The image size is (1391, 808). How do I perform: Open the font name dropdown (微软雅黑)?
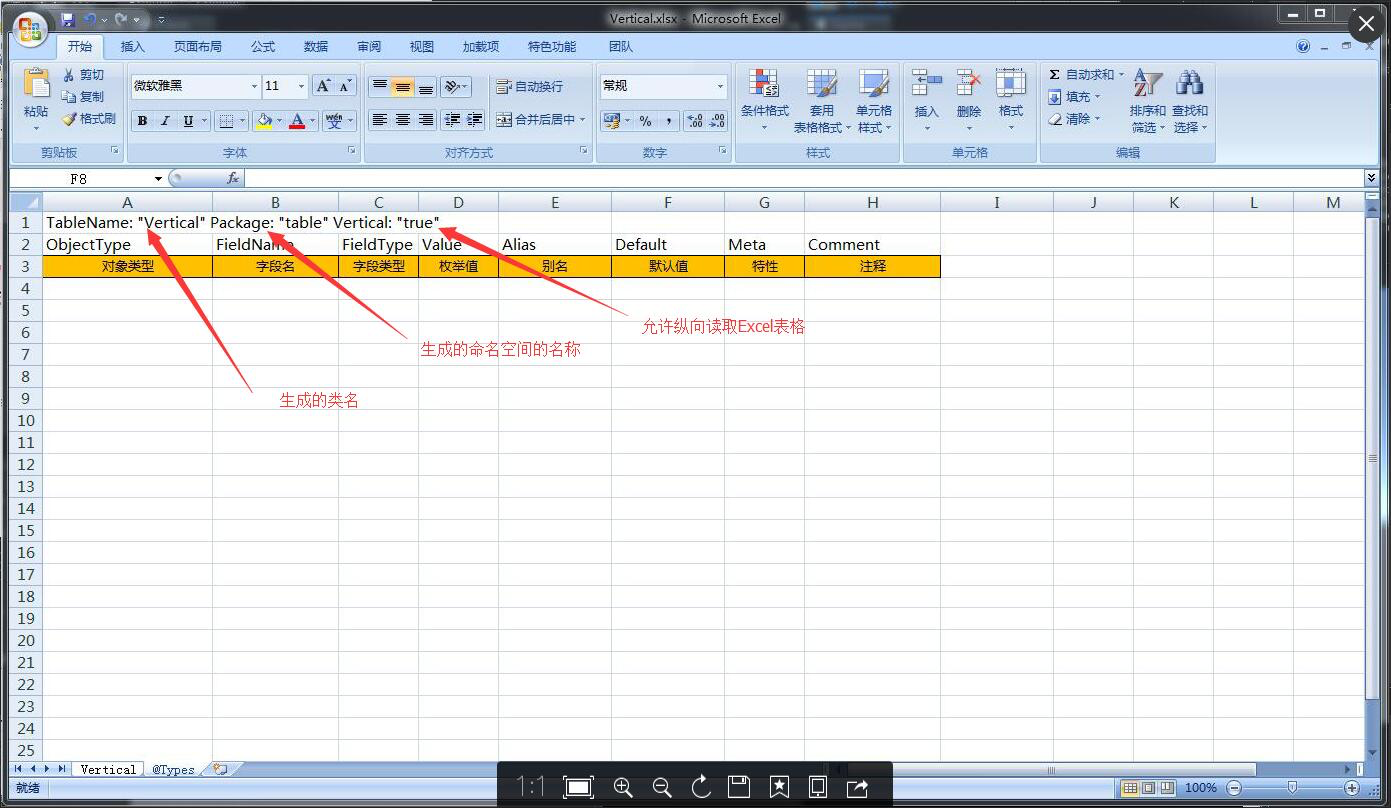253,86
